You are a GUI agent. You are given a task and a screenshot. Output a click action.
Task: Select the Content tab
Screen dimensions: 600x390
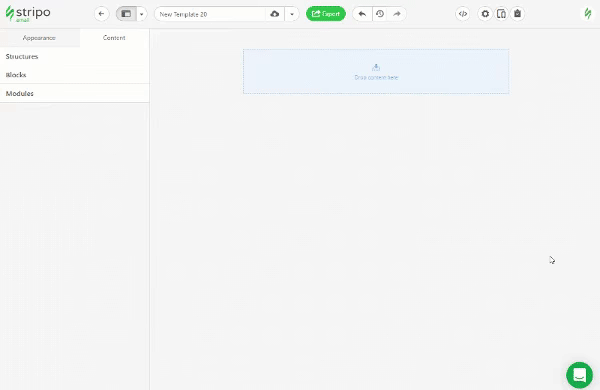pos(114,38)
